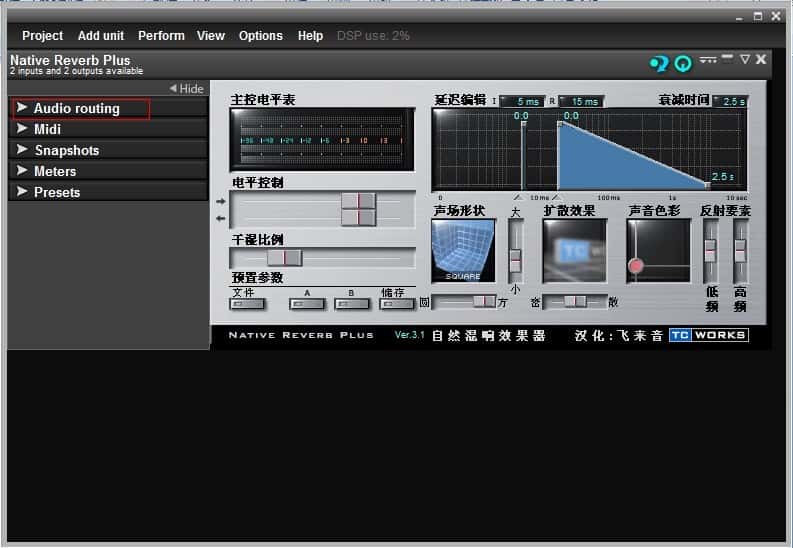
Task: Click the dry/wet ratio (干湿比例) slider handle
Action: [285, 257]
